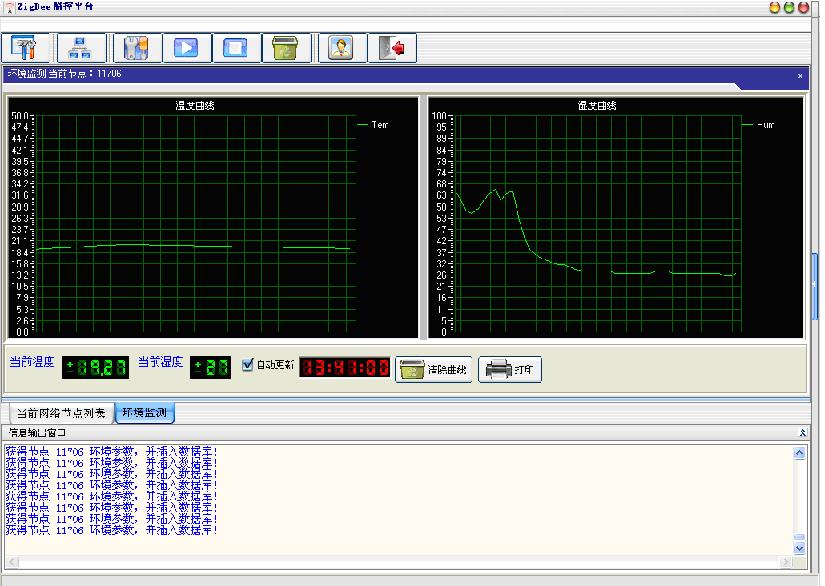825x586 pixels.
Task: Click the current temperature LED display
Action: (x=95, y=367)
